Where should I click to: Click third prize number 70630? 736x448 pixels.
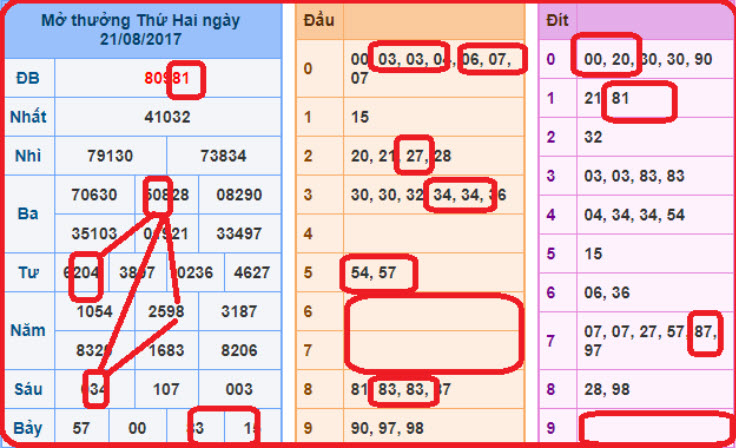click(x=96, y=195)
